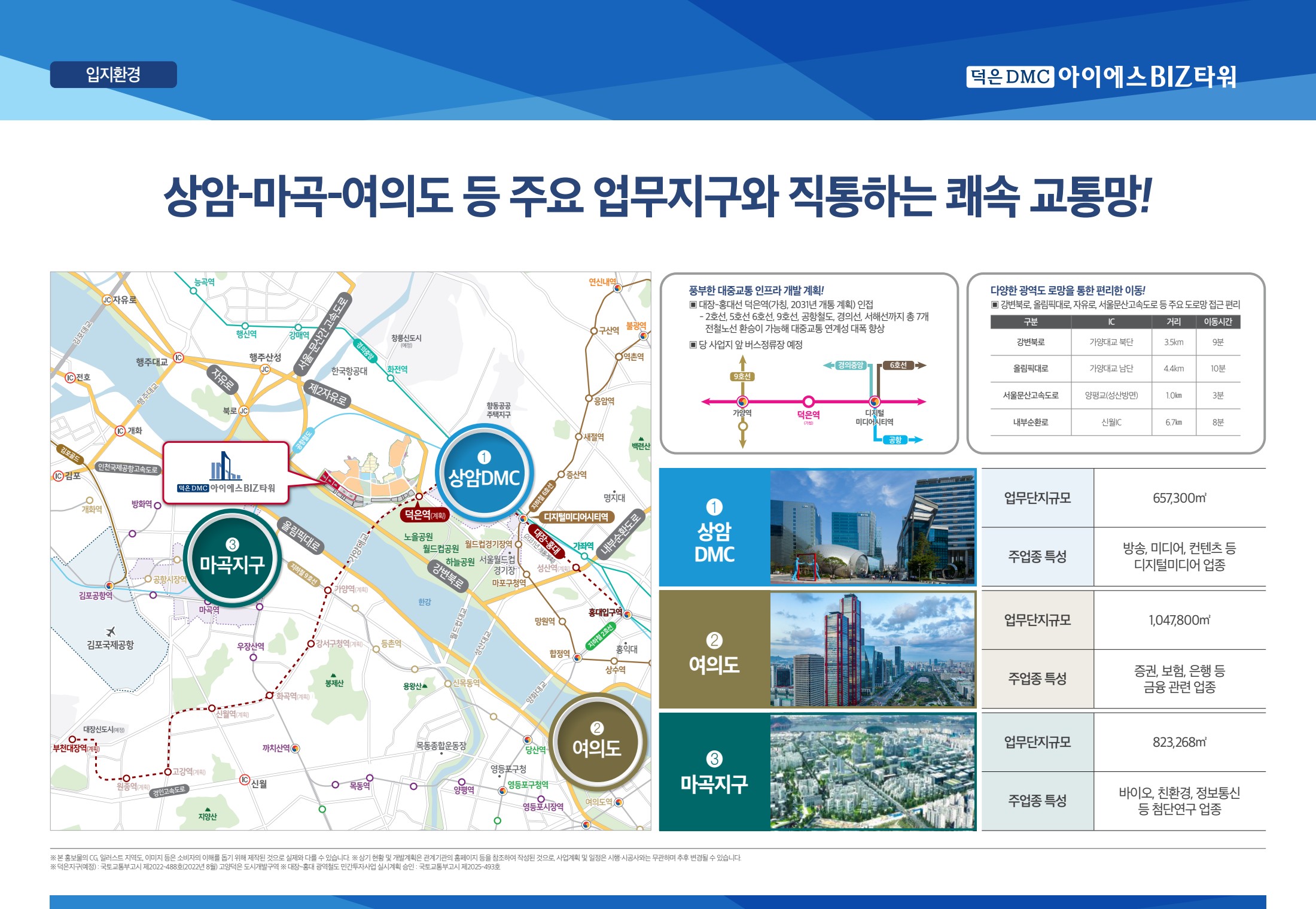Click the 덕은DMC 아이에스BIZ타워 header logo
The width and height of the screenshot is (1316, 909).
(1101, 77)
